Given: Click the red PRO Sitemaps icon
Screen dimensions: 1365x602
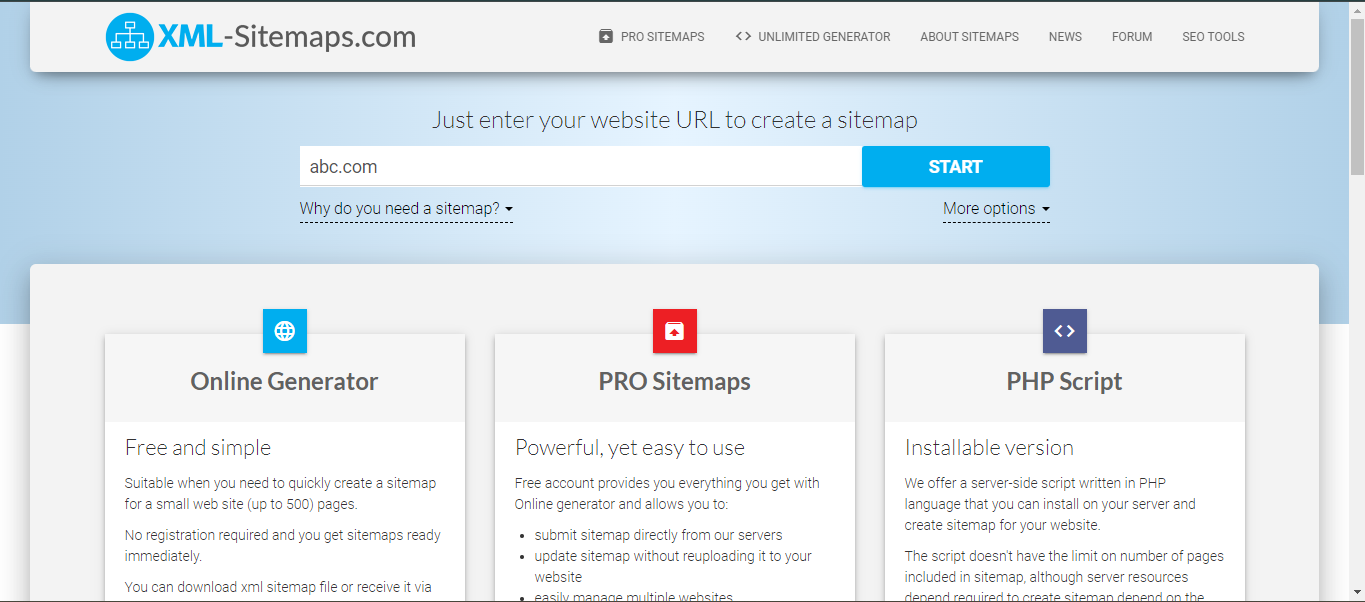Looking at the screenshot, I should tap(674, 331).
